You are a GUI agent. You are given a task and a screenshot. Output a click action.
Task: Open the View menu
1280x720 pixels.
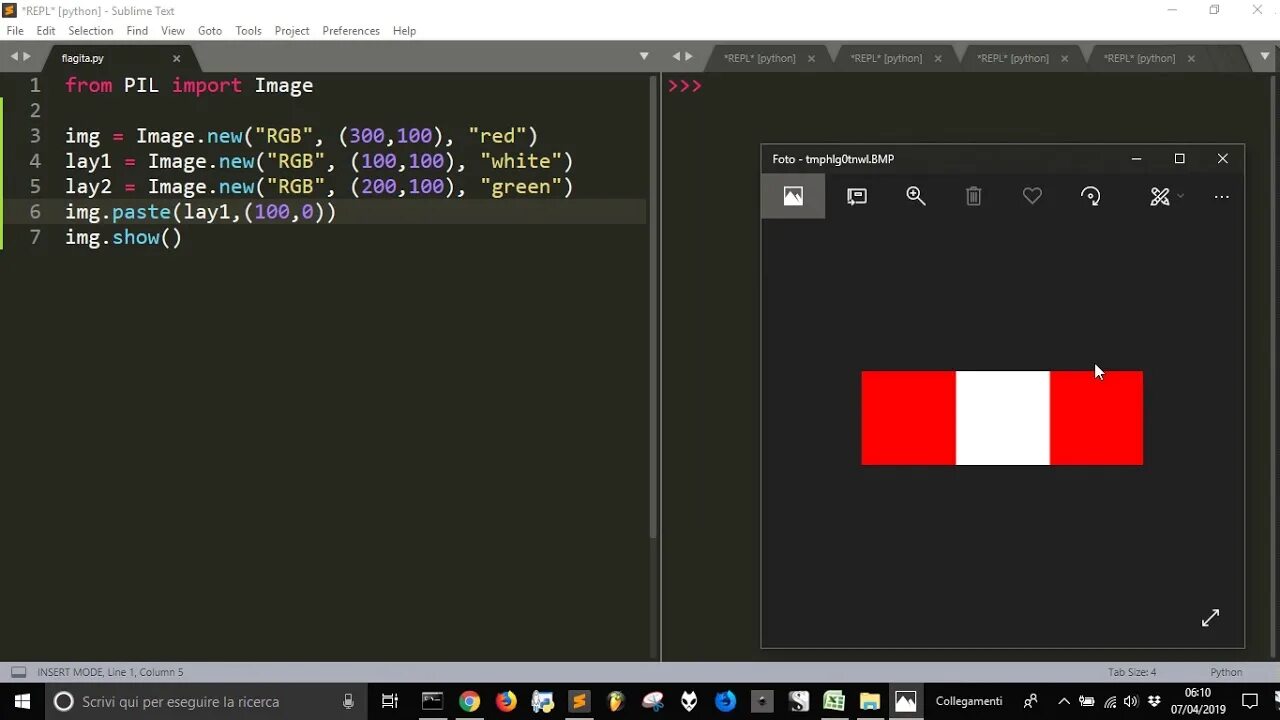click(x=173, y=31)
